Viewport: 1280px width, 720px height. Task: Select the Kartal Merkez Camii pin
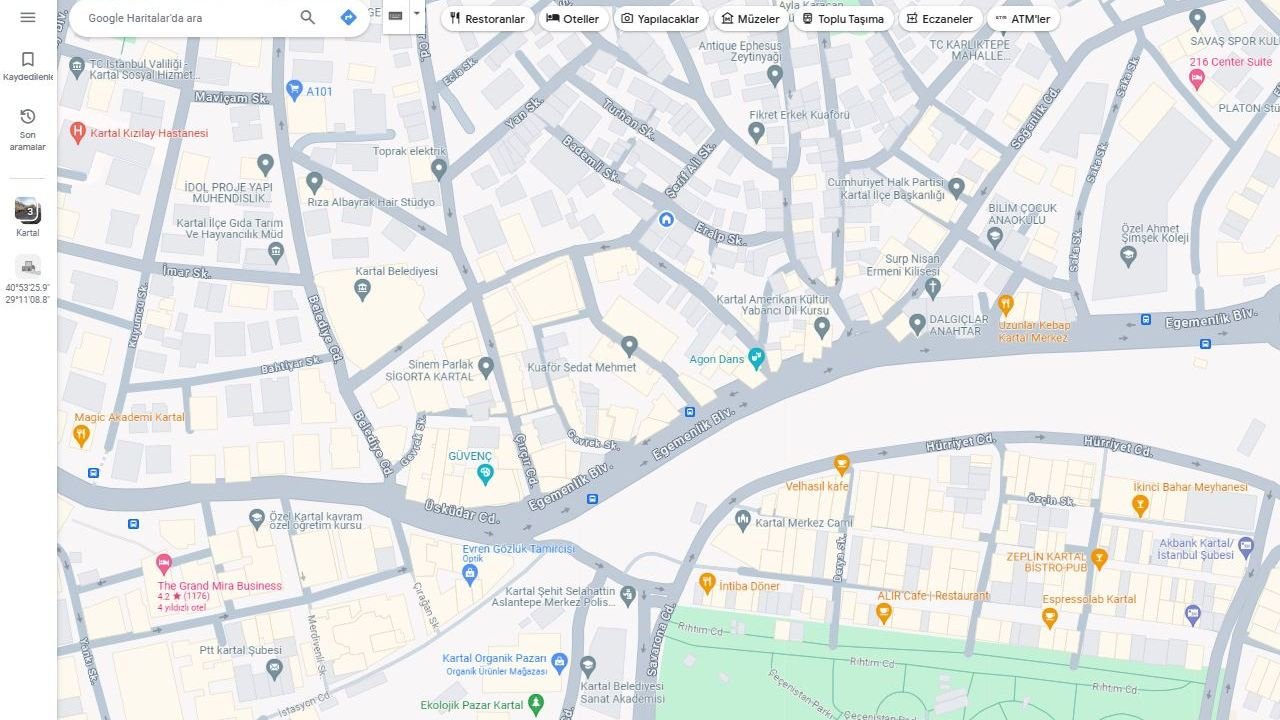742,520
